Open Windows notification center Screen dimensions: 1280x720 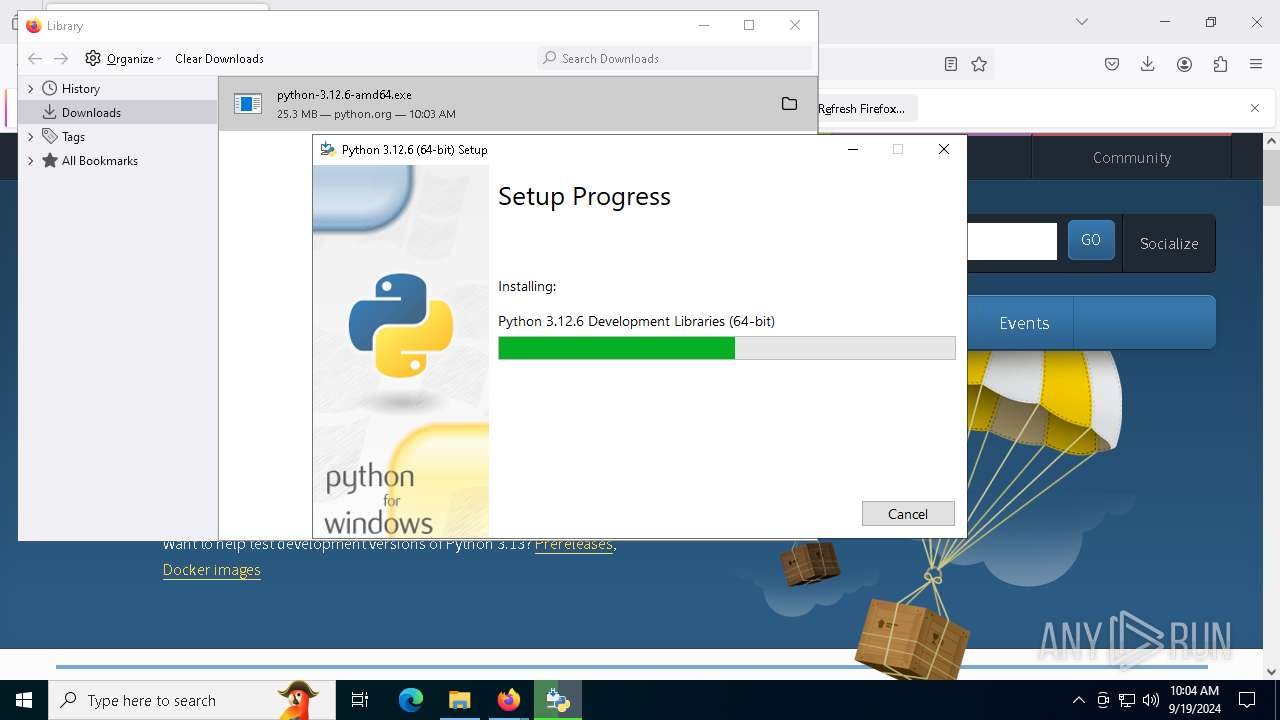coord(1247,700)
